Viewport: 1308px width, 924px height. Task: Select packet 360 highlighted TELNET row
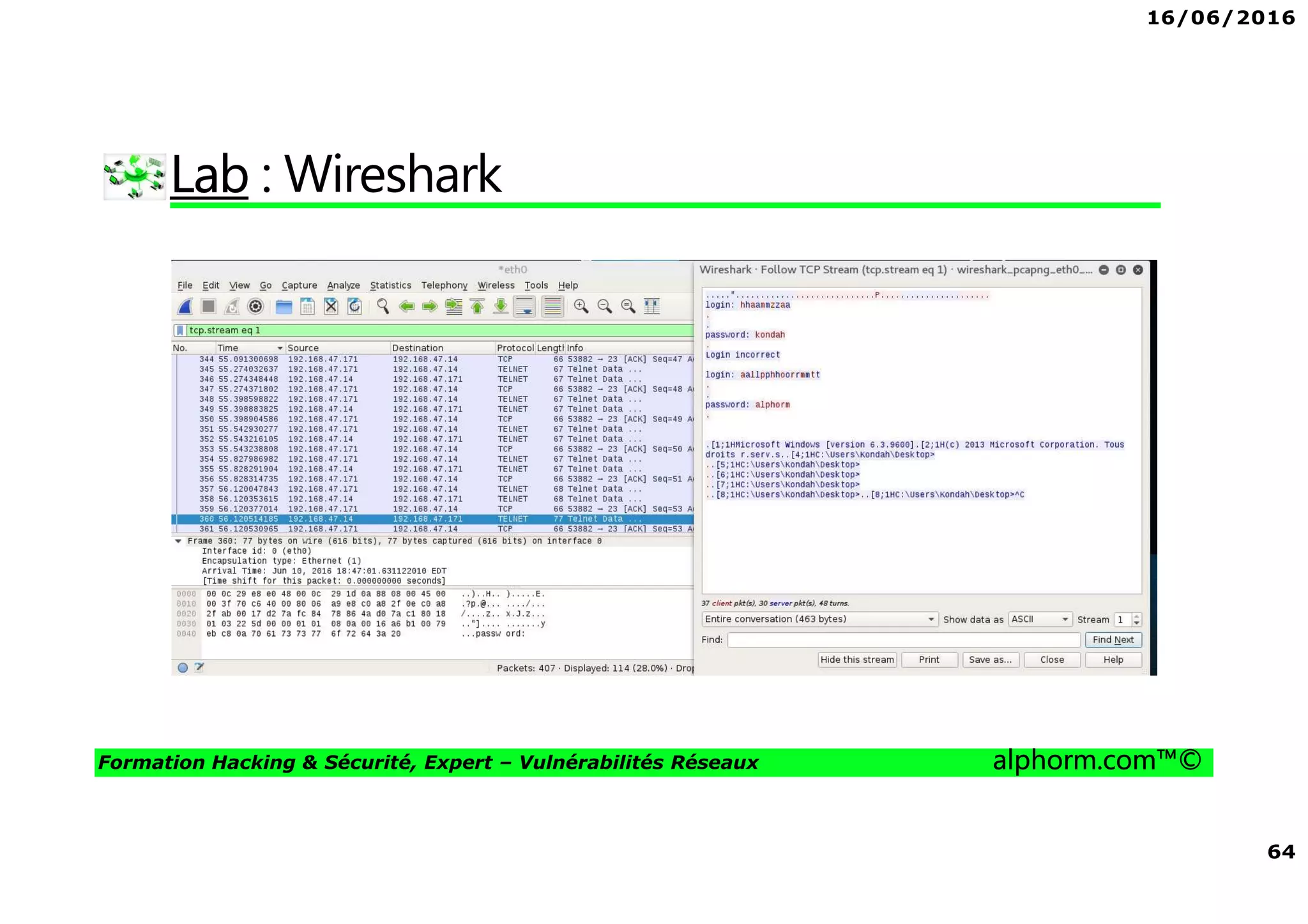tap(433, 519)
